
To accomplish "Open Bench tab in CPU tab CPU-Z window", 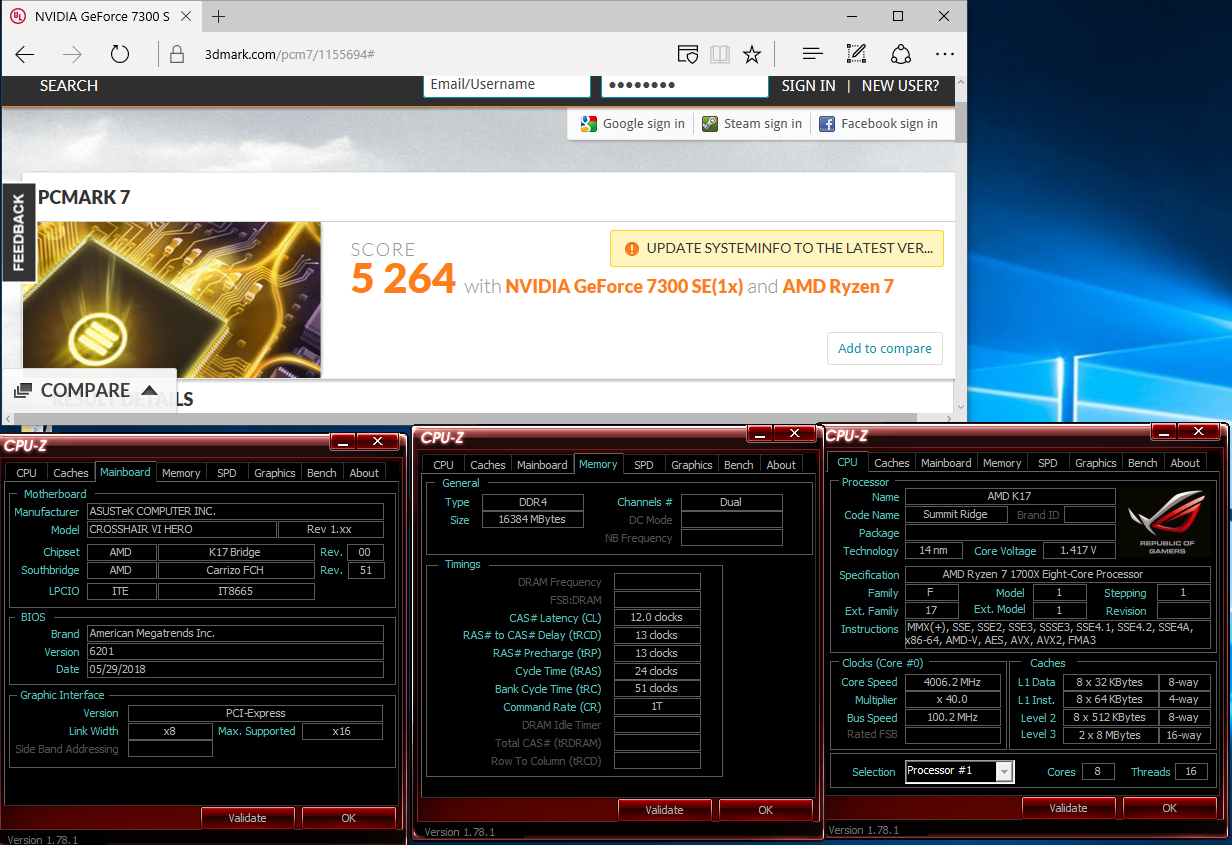I will tap(1143, 463).
